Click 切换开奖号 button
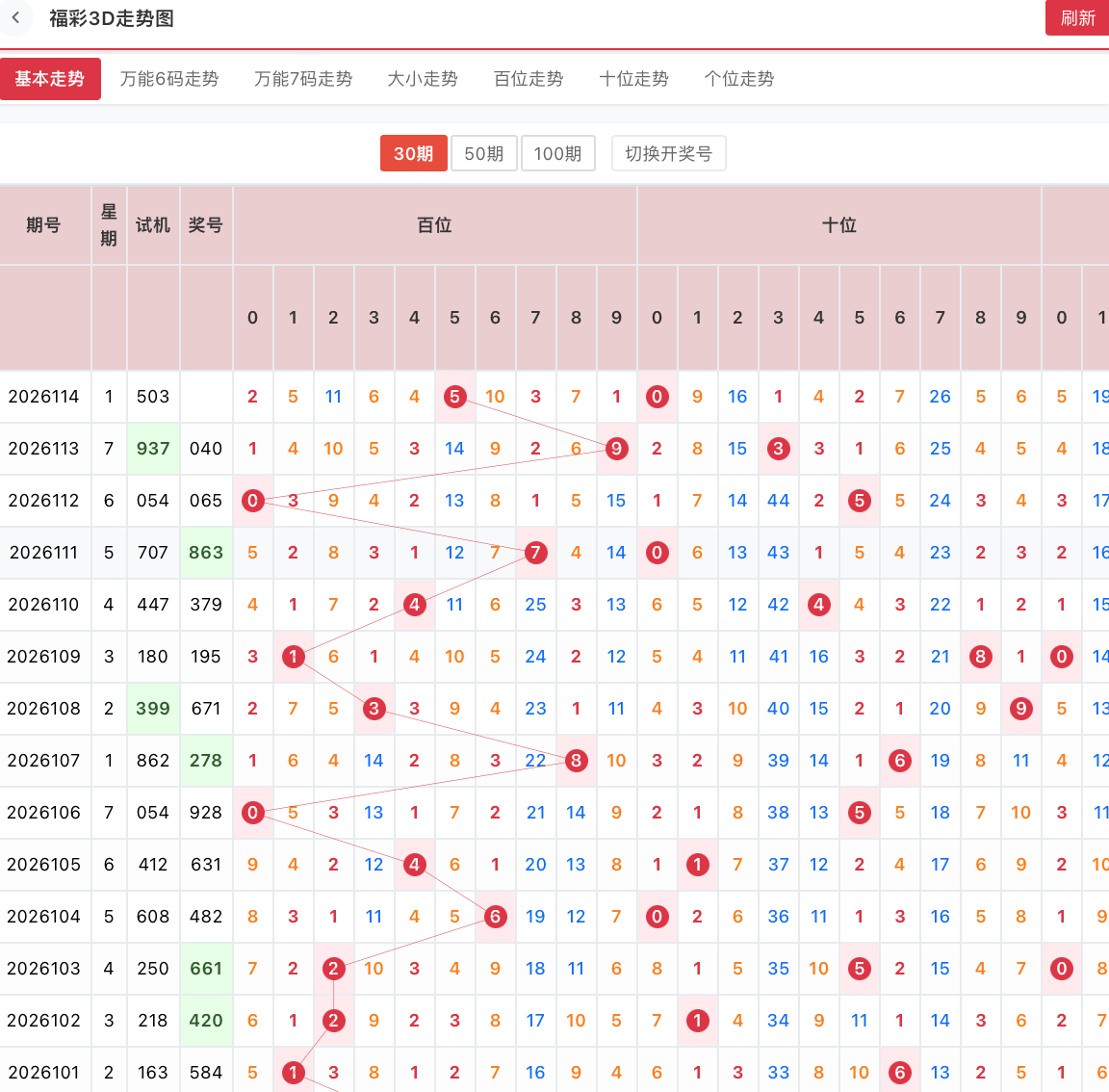Viewport: 1109px width, 1092px height. click(668, 153)
